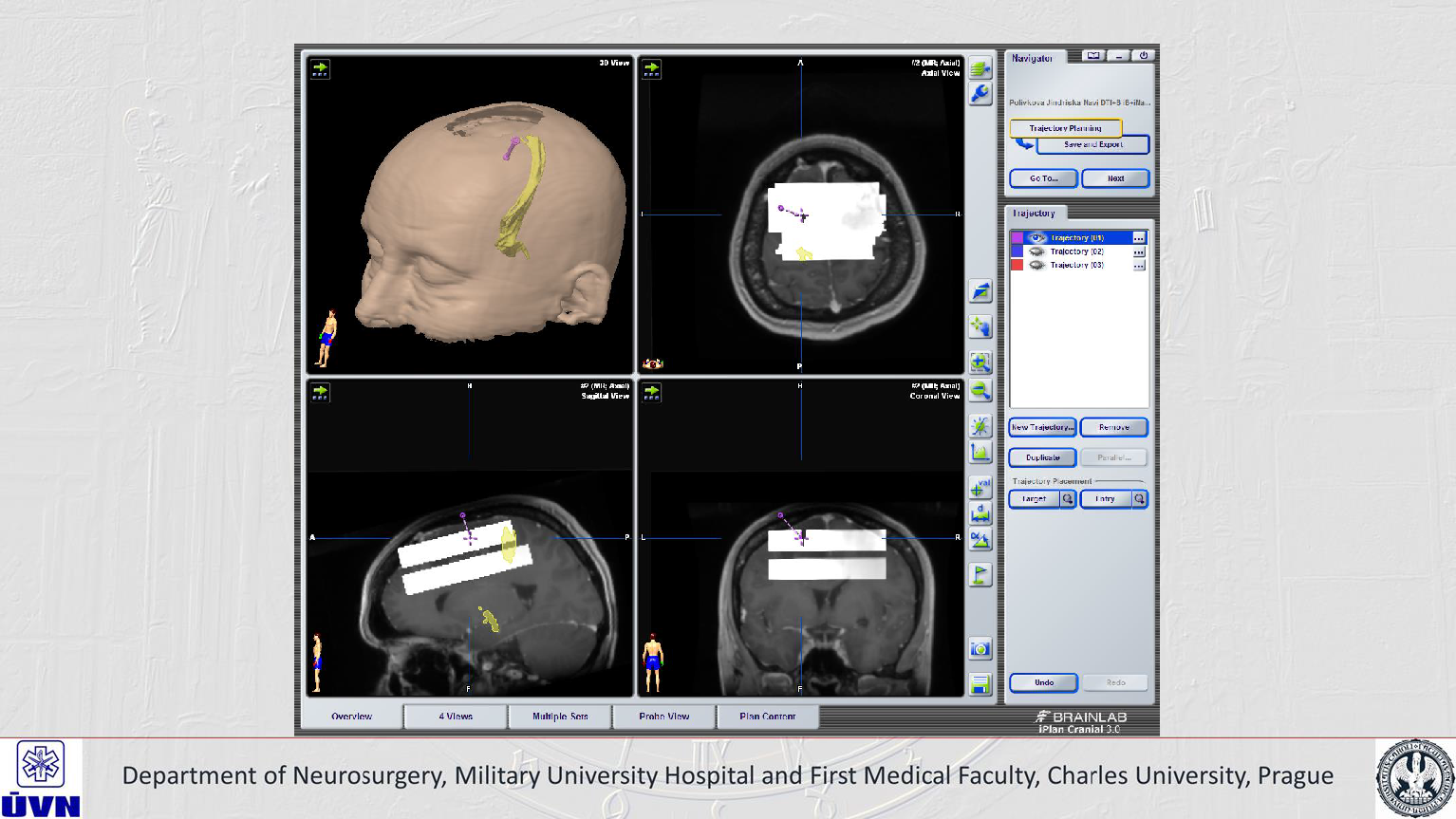Click the screenshot camera icon

point(980,649)
